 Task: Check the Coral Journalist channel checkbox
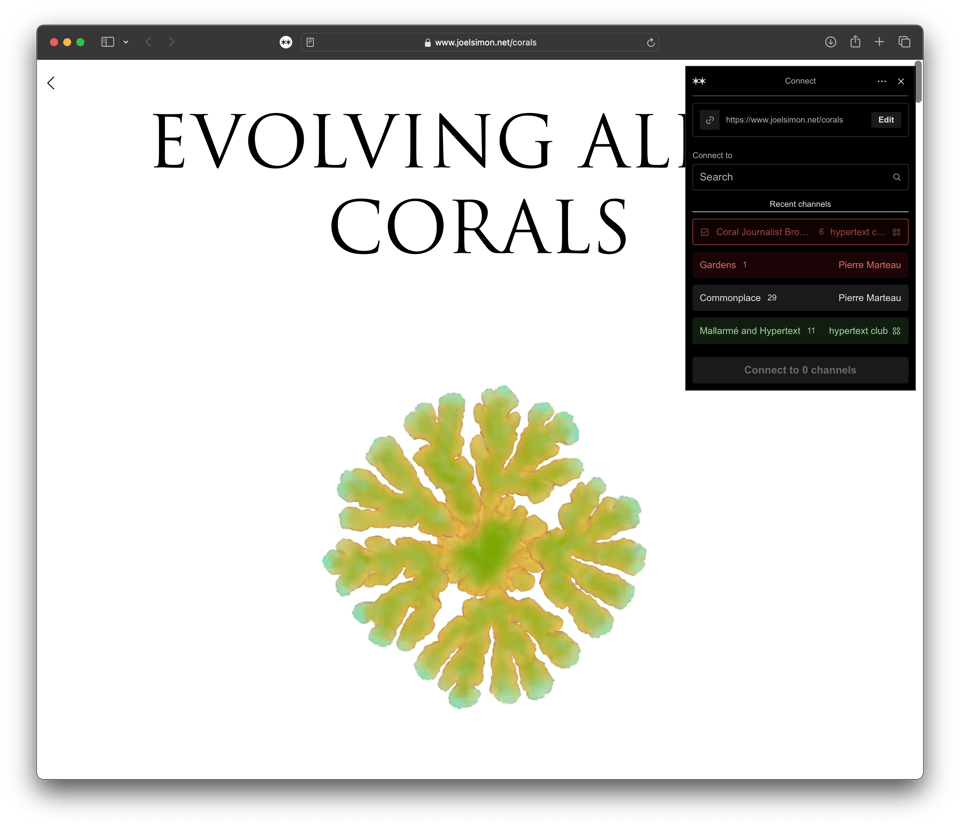[x=705, y=232]
